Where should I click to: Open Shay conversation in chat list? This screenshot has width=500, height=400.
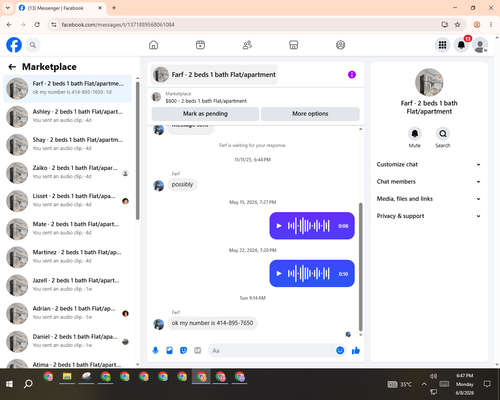pos(68,145)
